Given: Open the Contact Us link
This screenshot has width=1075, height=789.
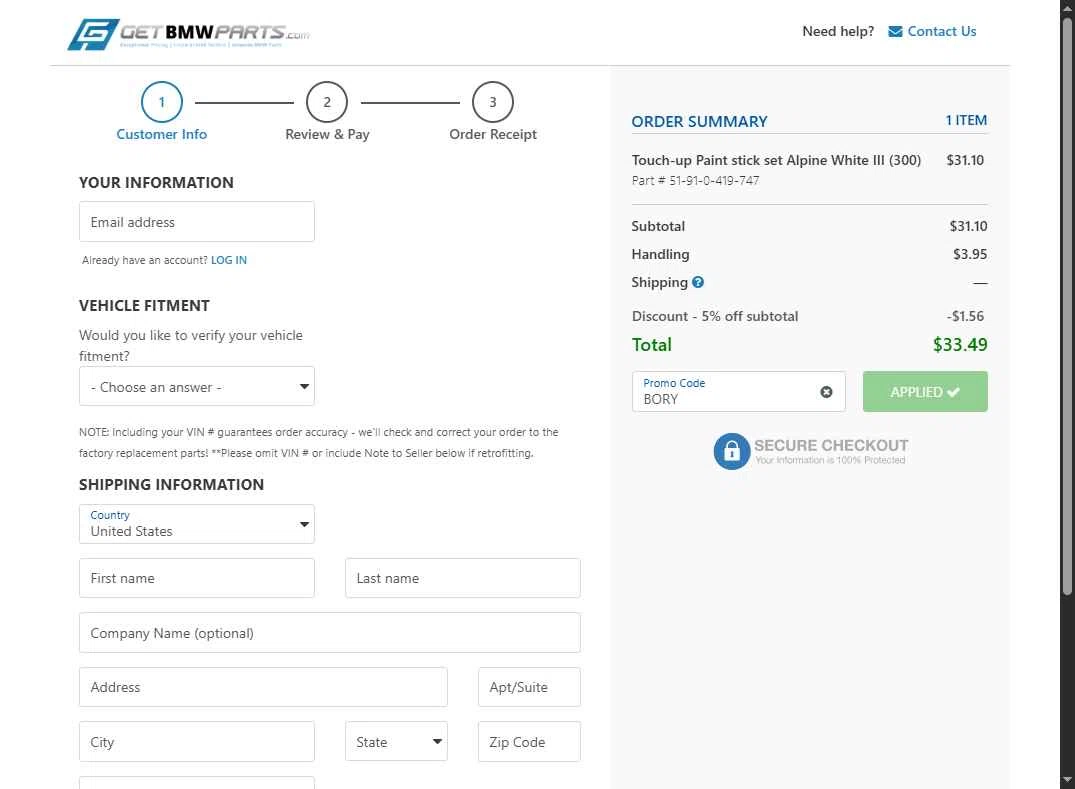Looking at the screenshot, I should pyautogui.click(x=941, y=32).
